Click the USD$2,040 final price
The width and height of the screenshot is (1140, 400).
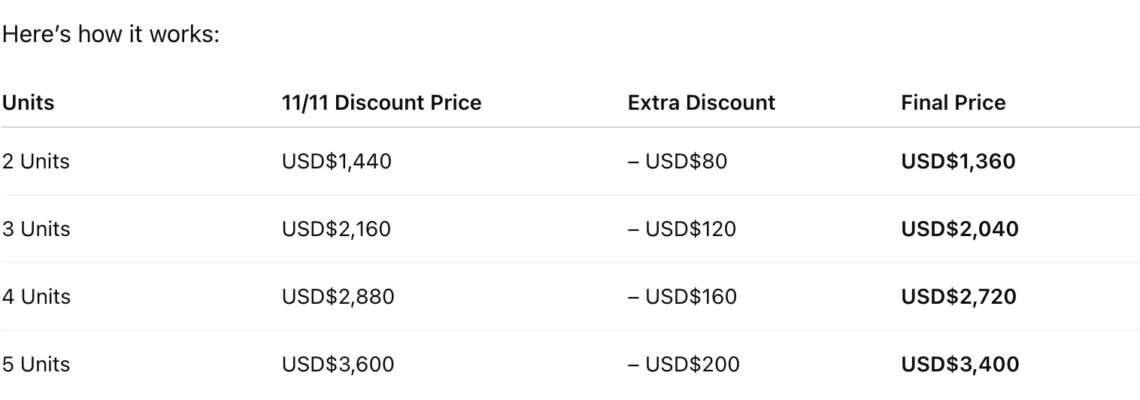[960, 229]
